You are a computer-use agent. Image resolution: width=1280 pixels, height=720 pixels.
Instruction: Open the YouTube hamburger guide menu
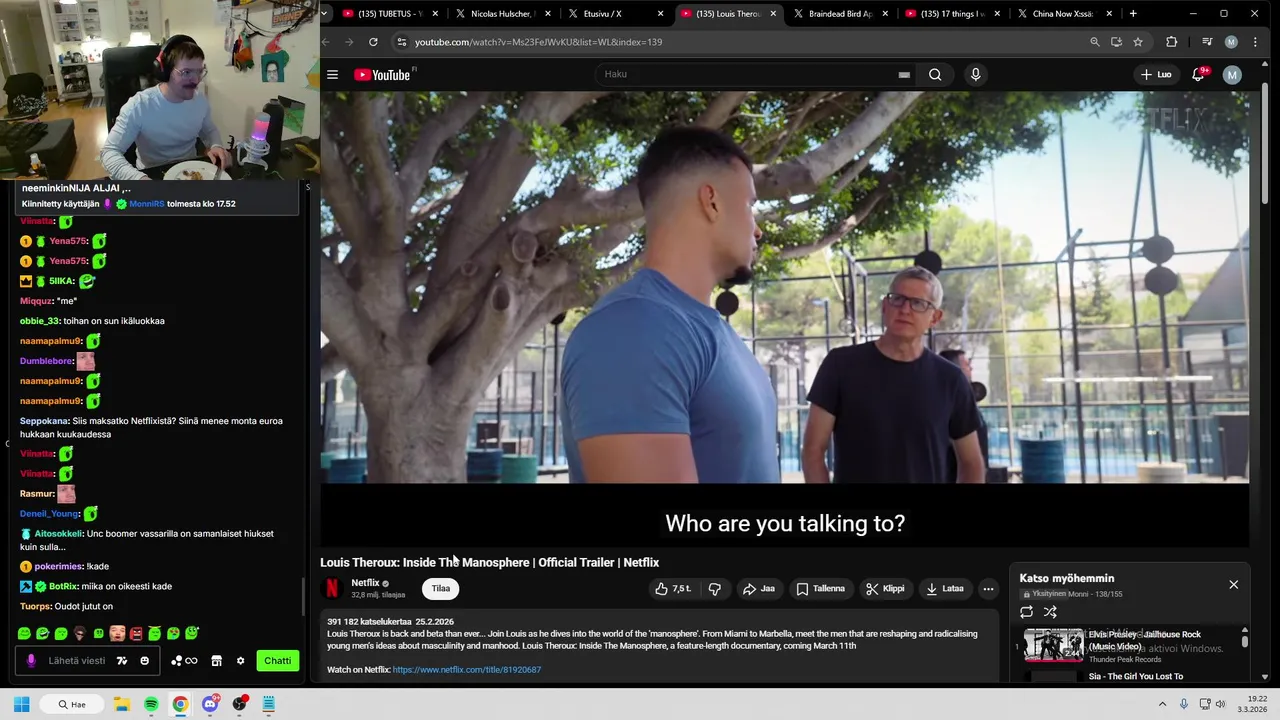(332, 74)
